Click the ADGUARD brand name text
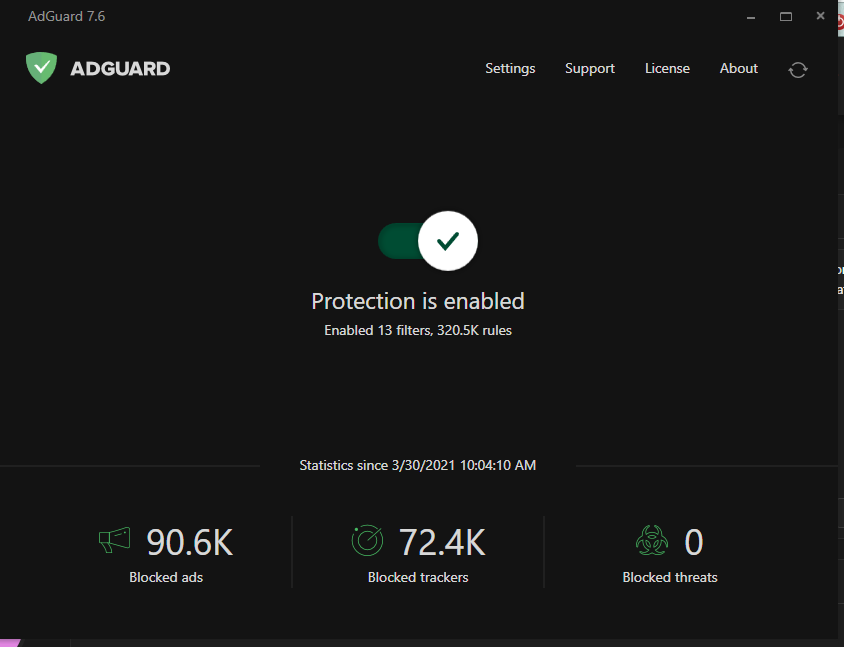The width and height of the screenshot is (844, 647). click(x=120, y=69)
